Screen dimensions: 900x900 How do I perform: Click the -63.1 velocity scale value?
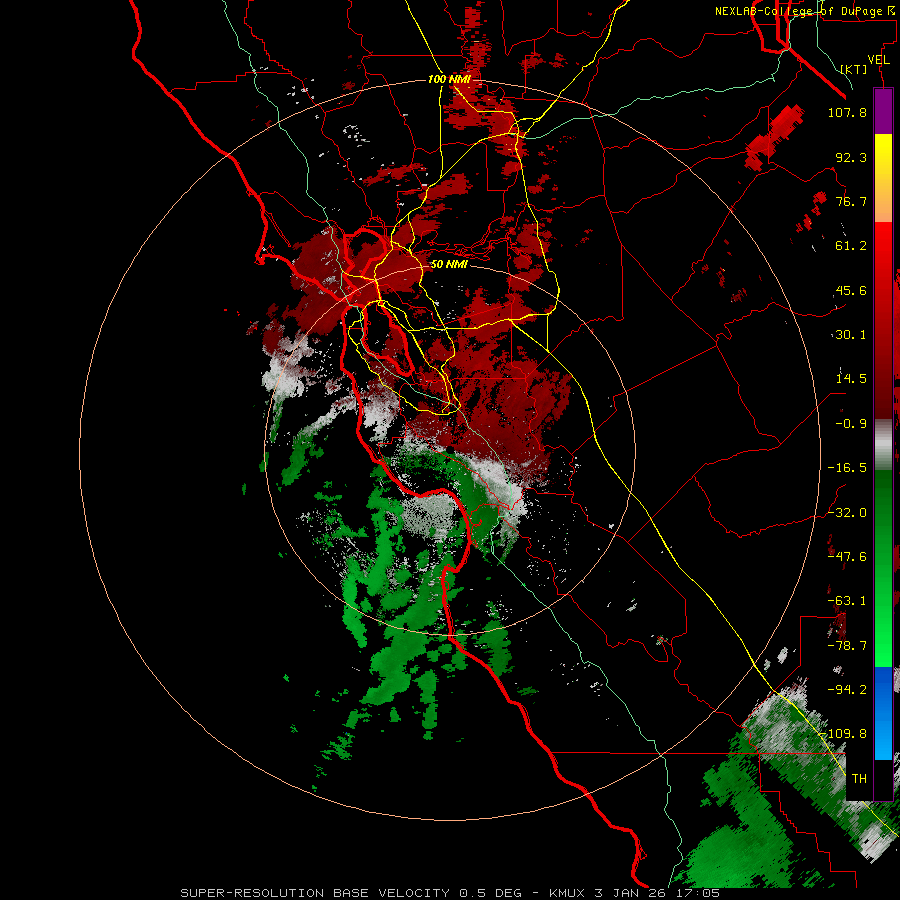click(x=847, y=601)
